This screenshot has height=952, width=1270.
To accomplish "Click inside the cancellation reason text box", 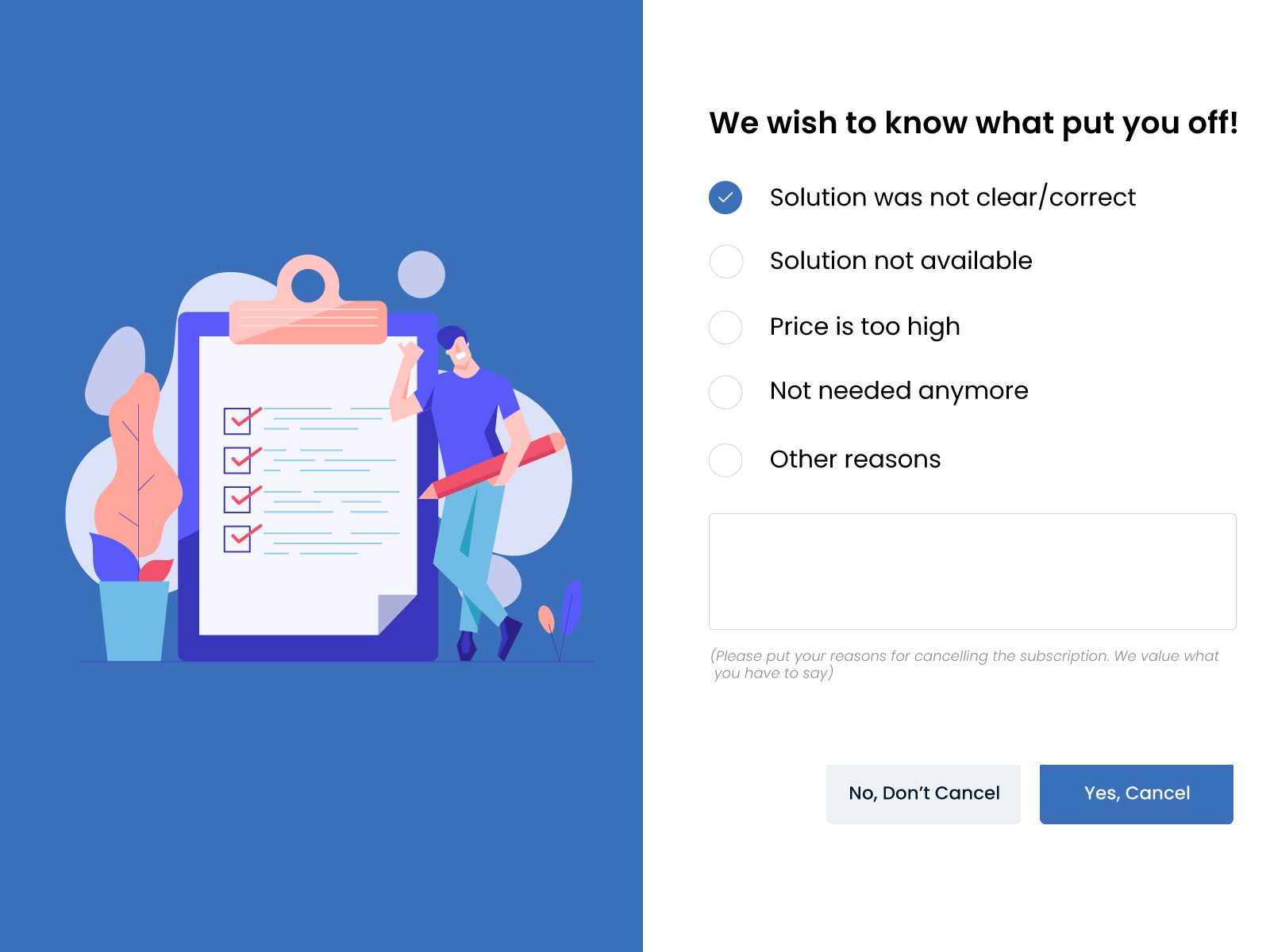I will click(972, 571).
